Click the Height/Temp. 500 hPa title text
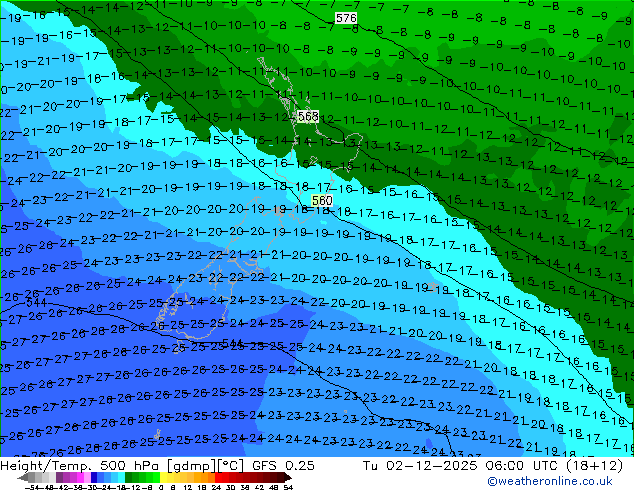The image size is (634, 490). [81, 466]
